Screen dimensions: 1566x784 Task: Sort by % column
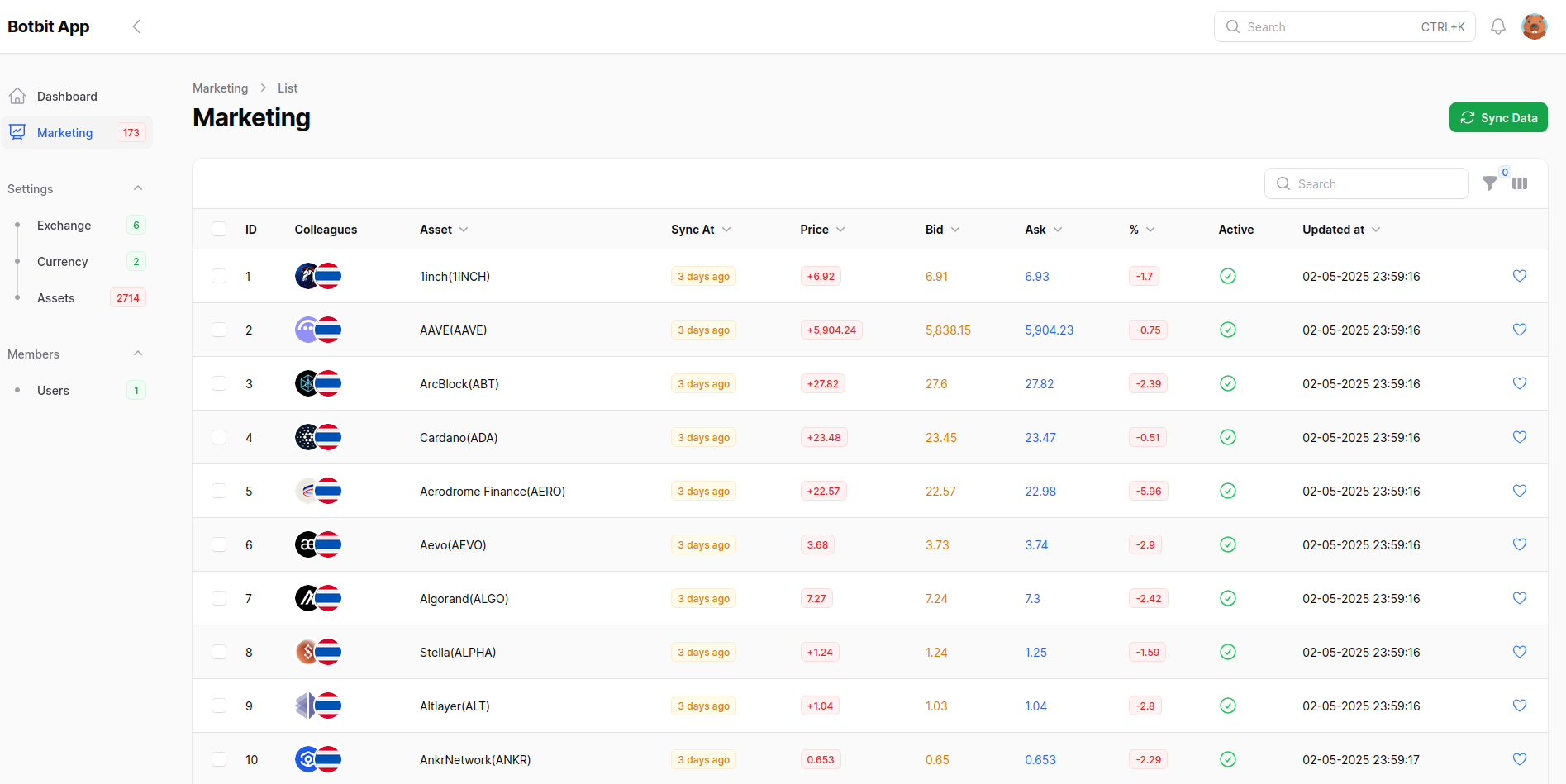pos(1142,230)
